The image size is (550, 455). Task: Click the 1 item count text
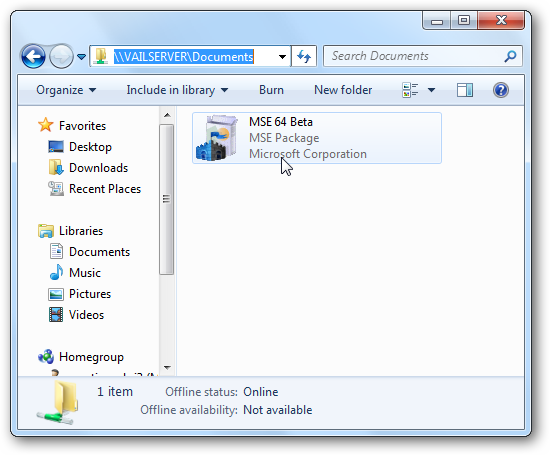(x=115, y=392)
